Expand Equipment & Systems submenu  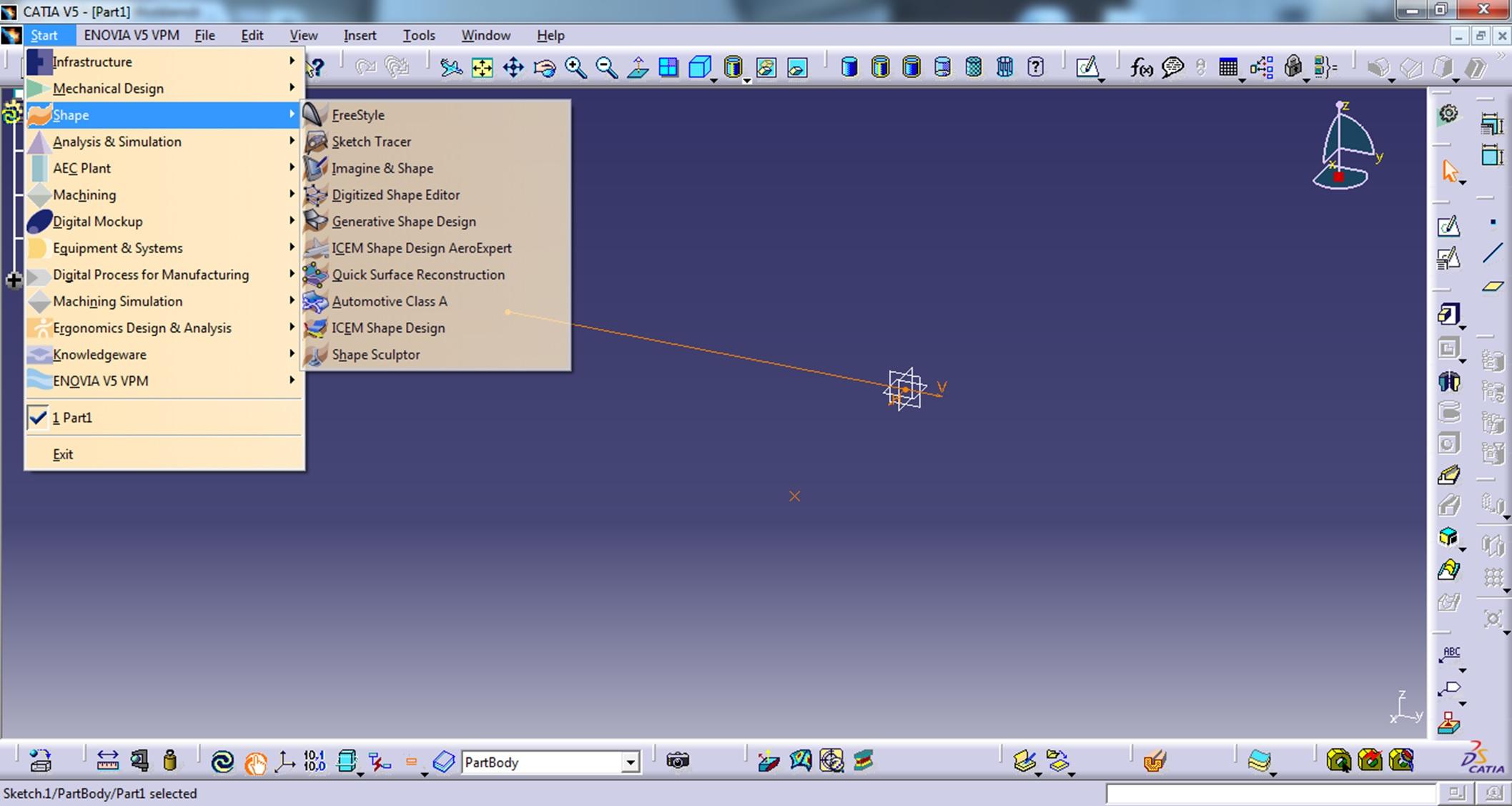(x=164, y=247)
